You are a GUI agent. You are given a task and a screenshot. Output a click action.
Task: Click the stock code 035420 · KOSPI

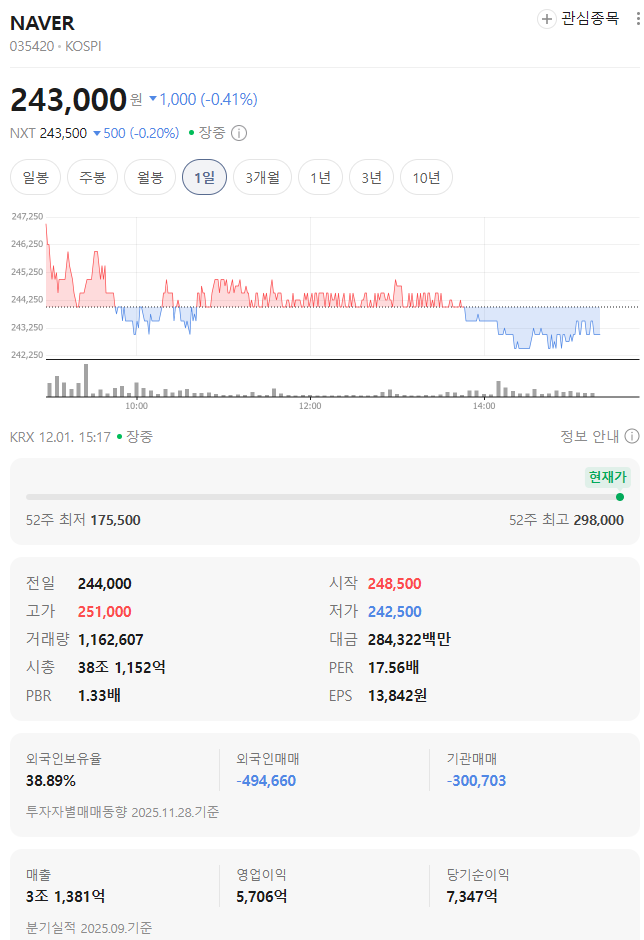pyautogui.click(x=55, y=46)
